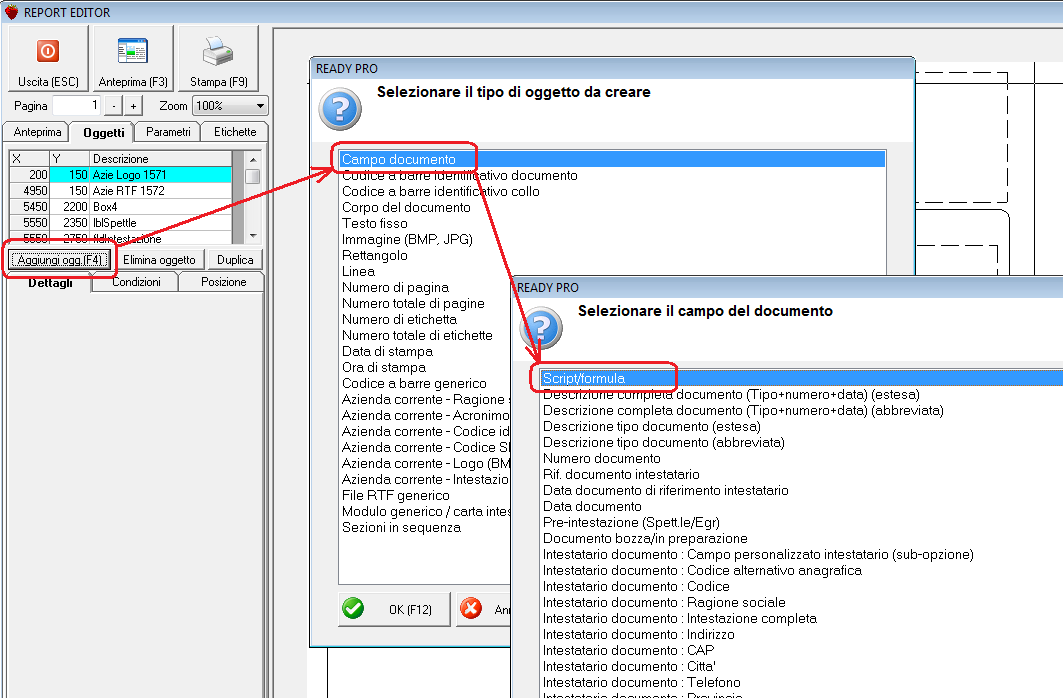The width and height of the screenshot is (1063, 698).
Task: Increase page number with the + stepper
Action: [x=132, y=105]
